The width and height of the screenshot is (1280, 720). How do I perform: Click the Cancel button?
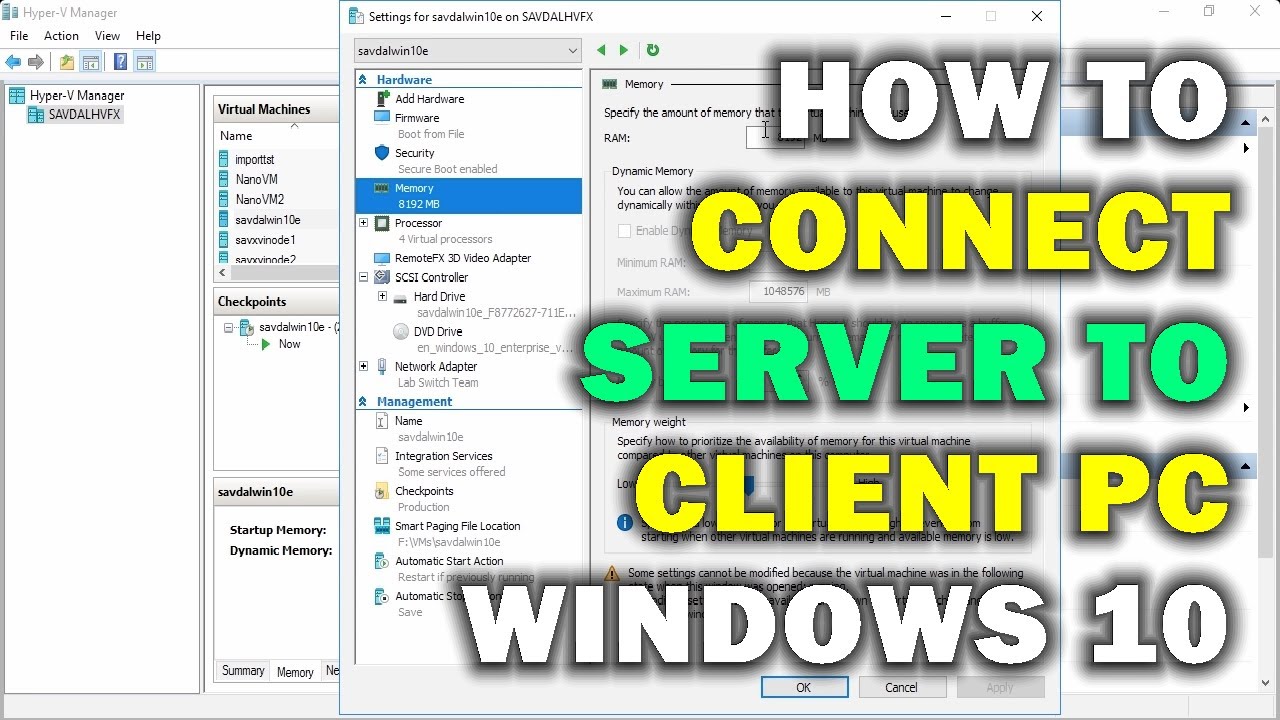click(901, 687)
